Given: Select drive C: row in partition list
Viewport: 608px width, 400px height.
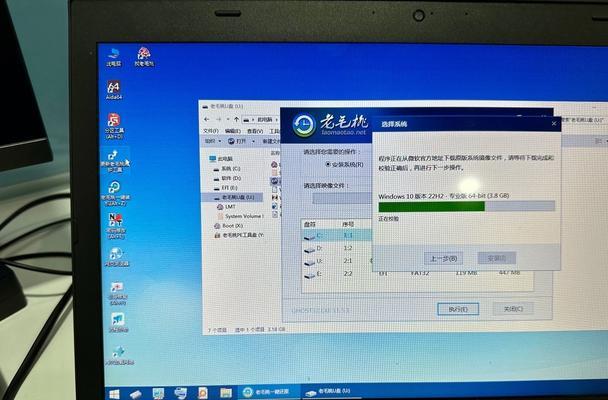Looking at the screenshot, I should click(x=337, y=235).
